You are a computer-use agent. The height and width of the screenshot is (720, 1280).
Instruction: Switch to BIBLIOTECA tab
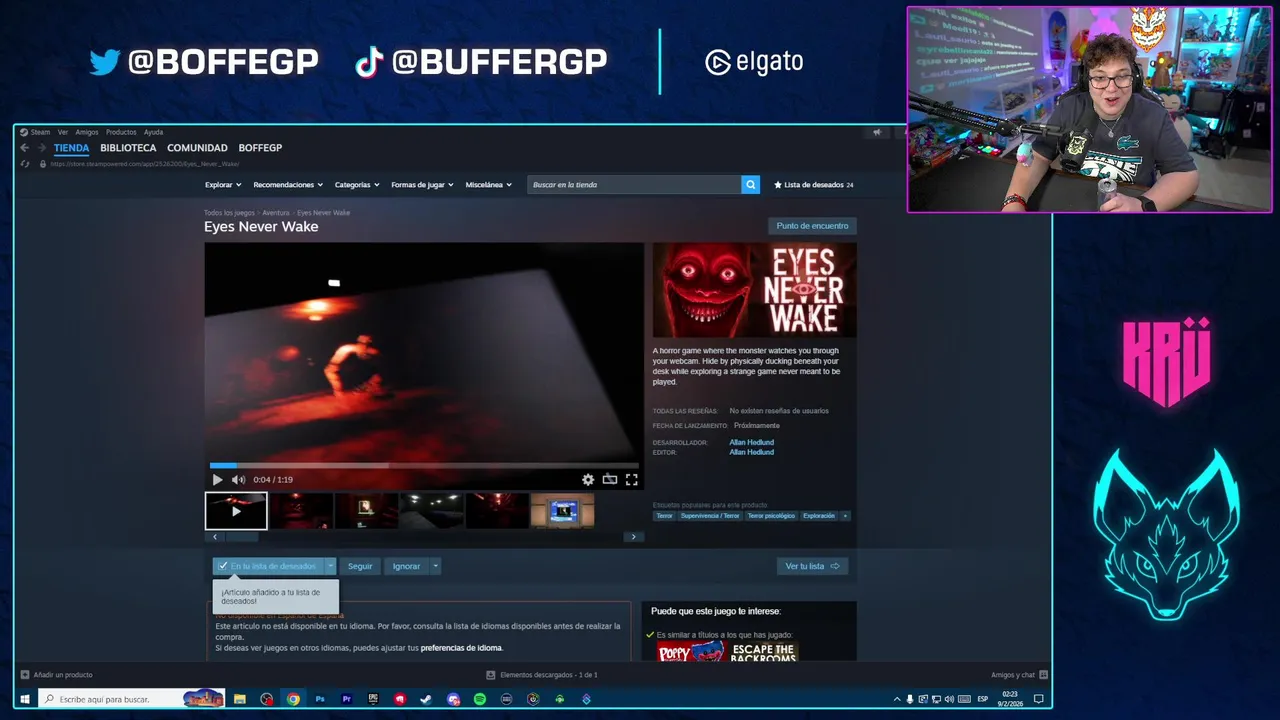pos(128,148)
